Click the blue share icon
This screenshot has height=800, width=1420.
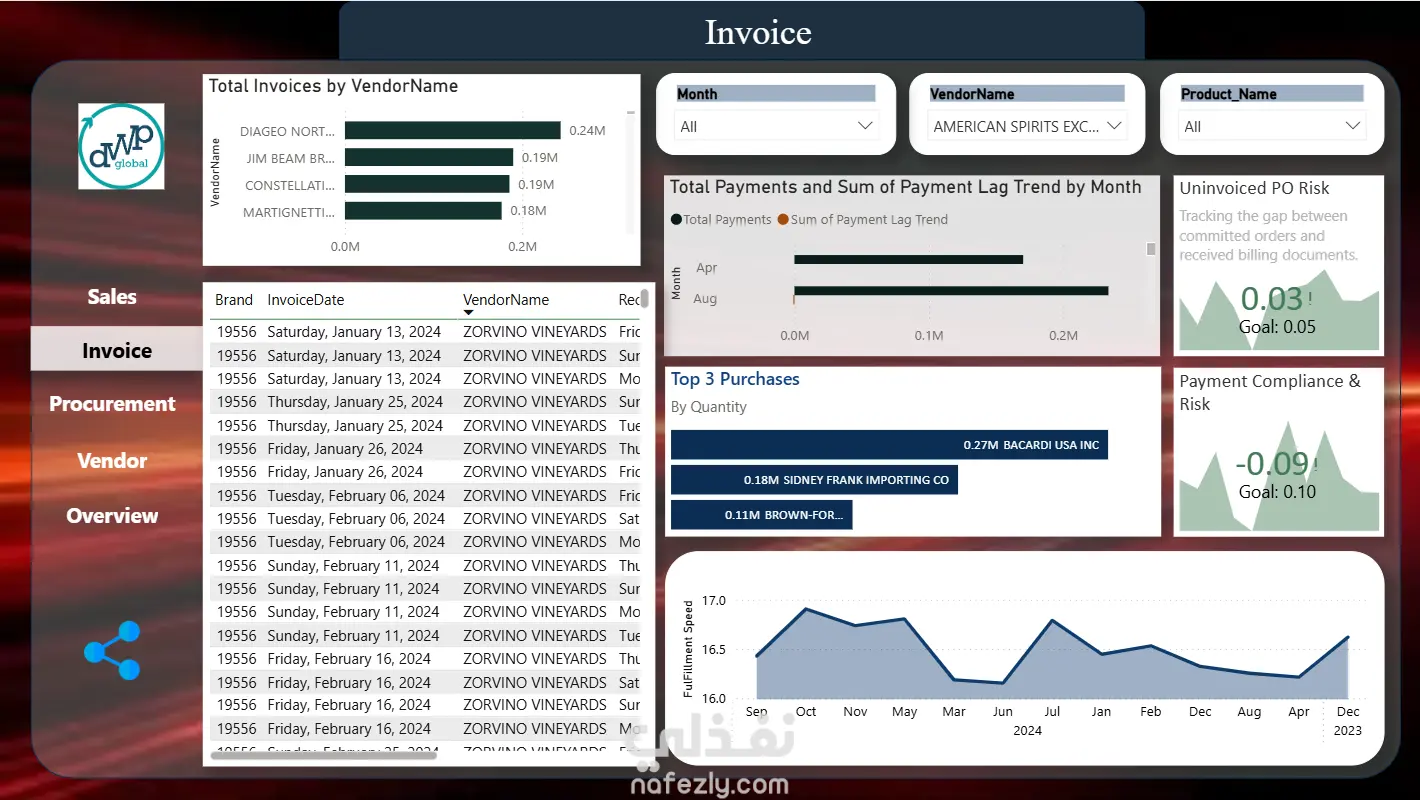coord(113,651)
